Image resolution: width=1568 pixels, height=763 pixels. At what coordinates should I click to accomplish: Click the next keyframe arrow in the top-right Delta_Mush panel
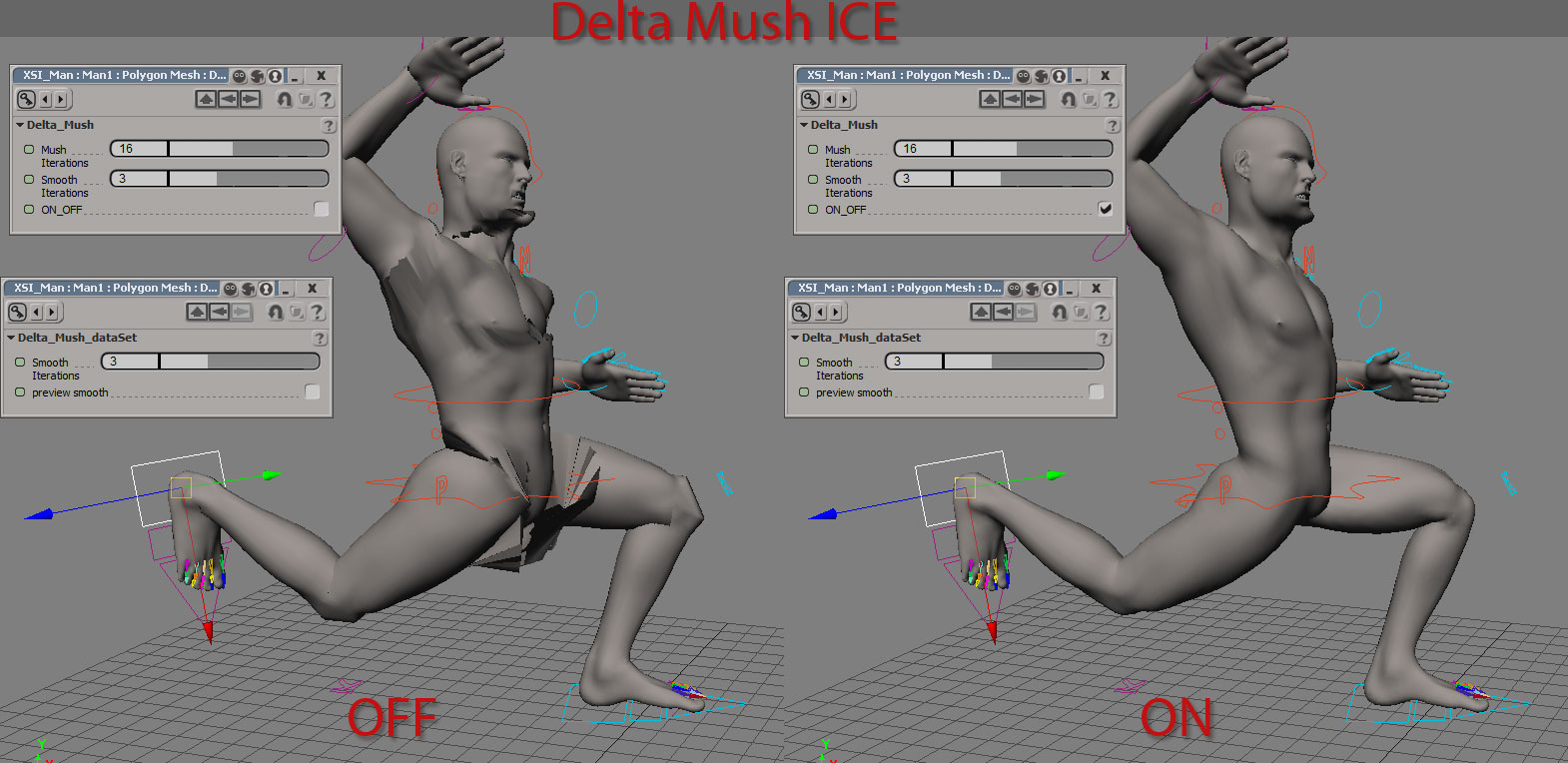845,99
